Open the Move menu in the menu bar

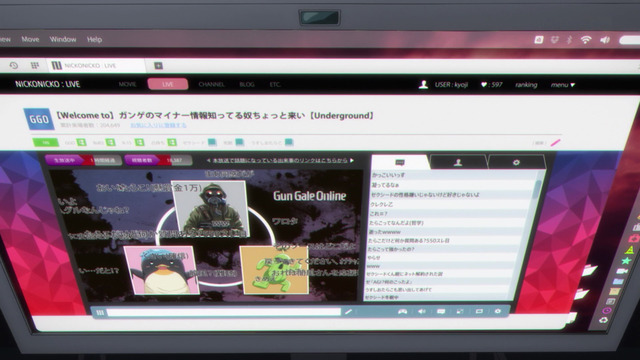(30, 39)
